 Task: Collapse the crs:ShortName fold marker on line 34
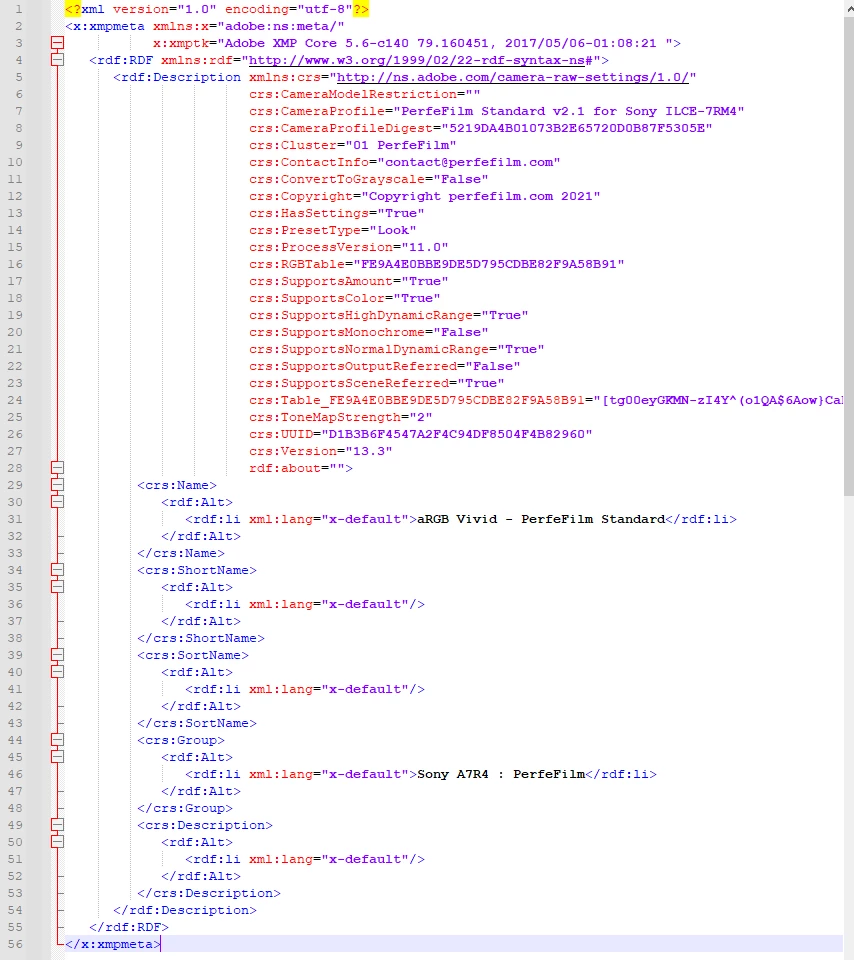[57, 570]
